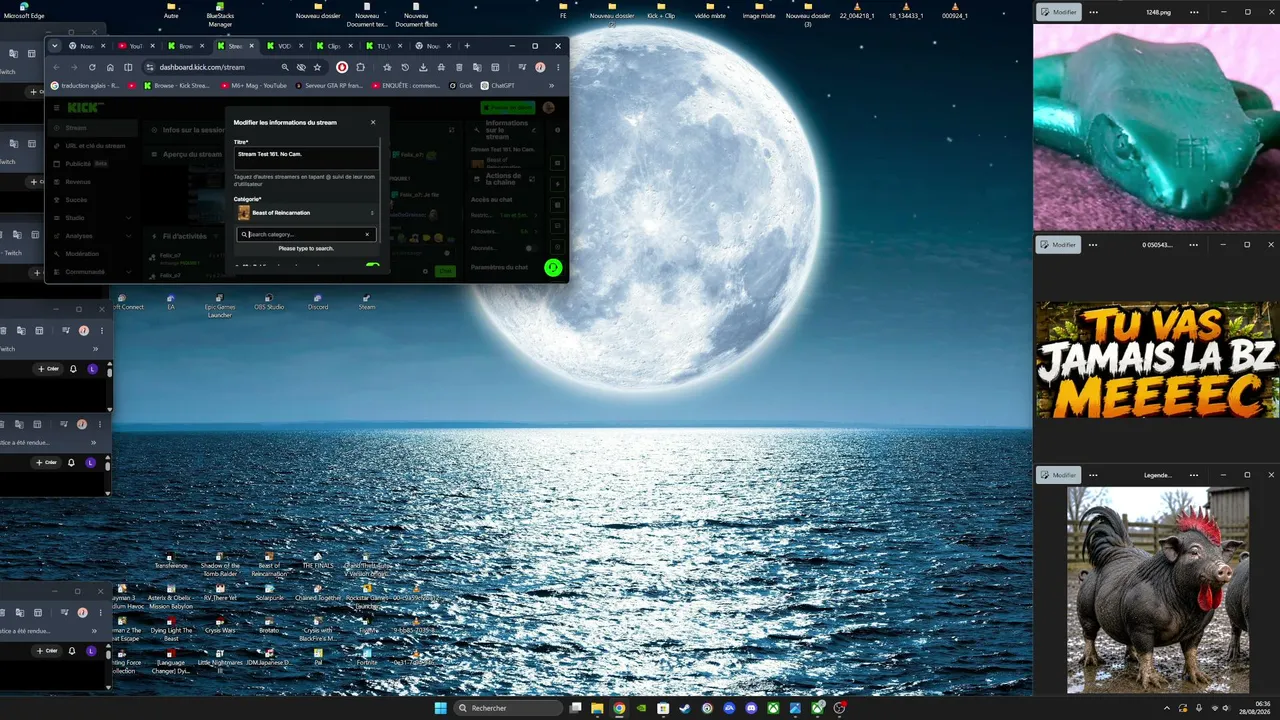Close the stream info modal
The height and width of the screenshot is (720, 1280).
[373, 122]
